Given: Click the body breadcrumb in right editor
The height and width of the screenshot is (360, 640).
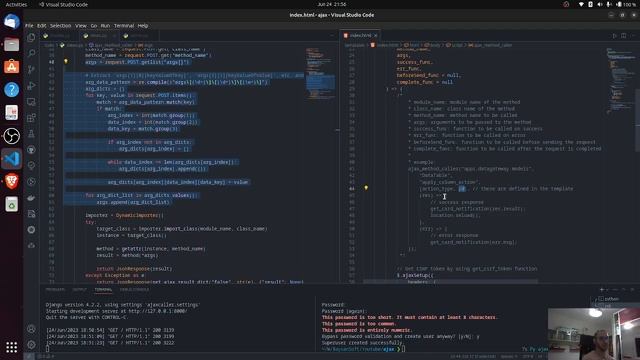Looking at the screenshot, I should tap(434, 45).
